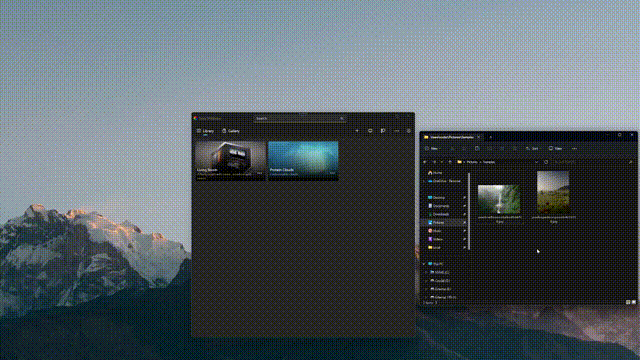This screenshot has width=640, height=360.
Task: Click the plus add icon in photo app toolbar
Action: (357, 131)
